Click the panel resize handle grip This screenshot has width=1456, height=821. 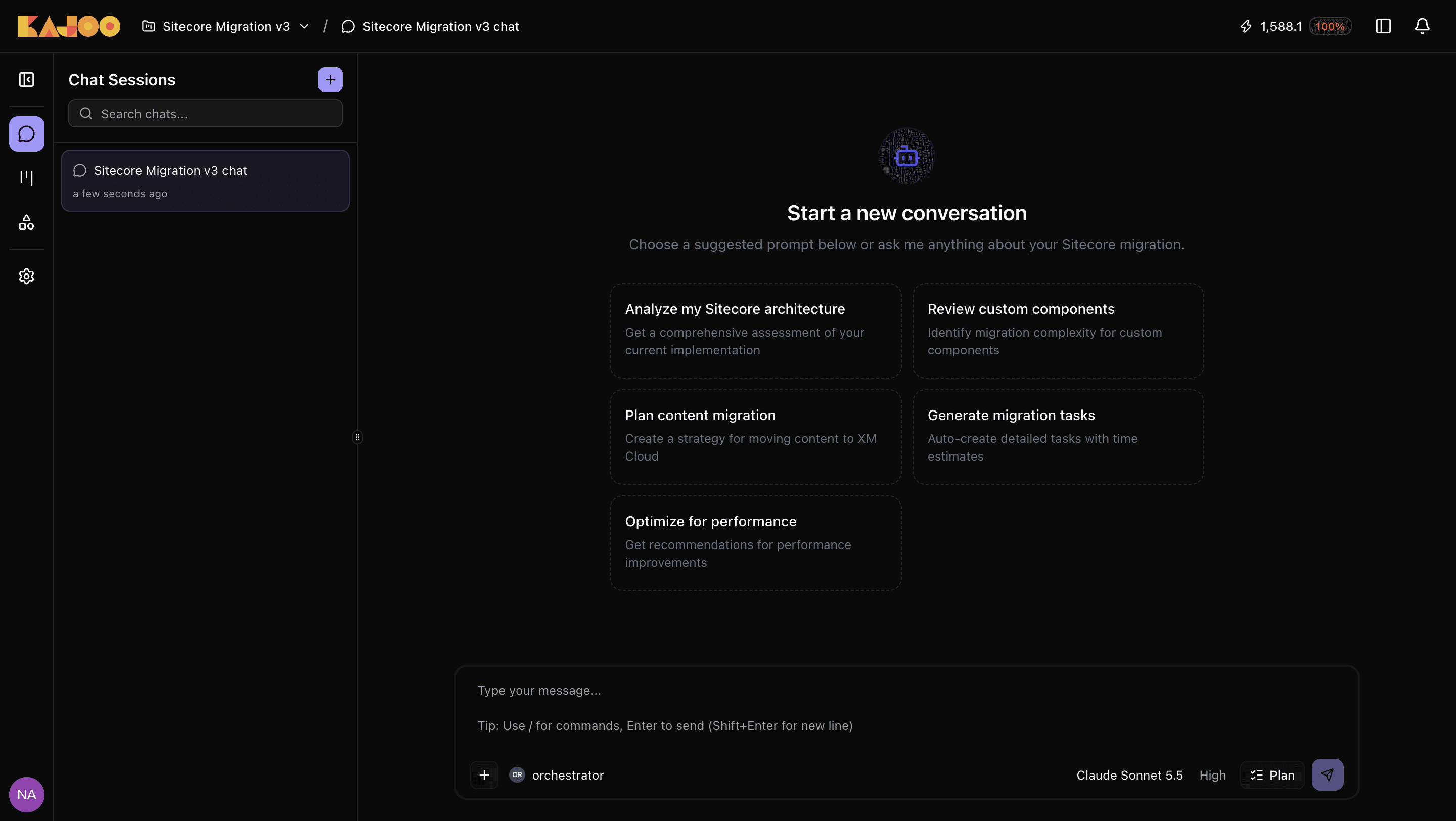357,437
